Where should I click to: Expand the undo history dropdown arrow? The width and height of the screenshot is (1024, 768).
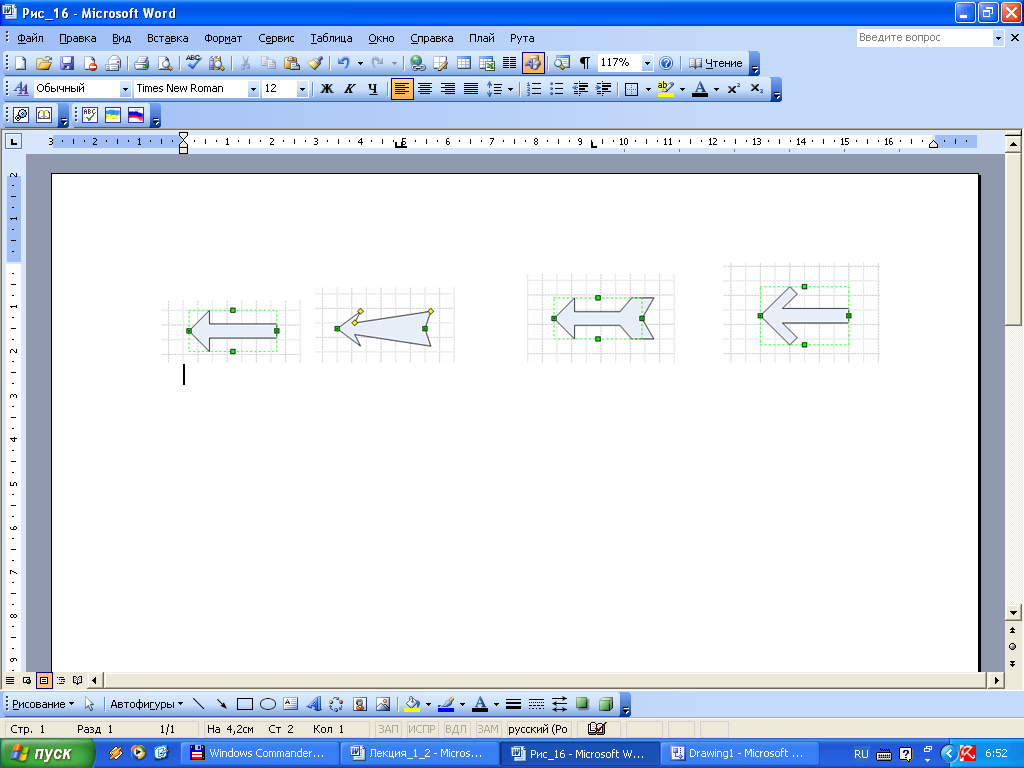coord(360,63)
